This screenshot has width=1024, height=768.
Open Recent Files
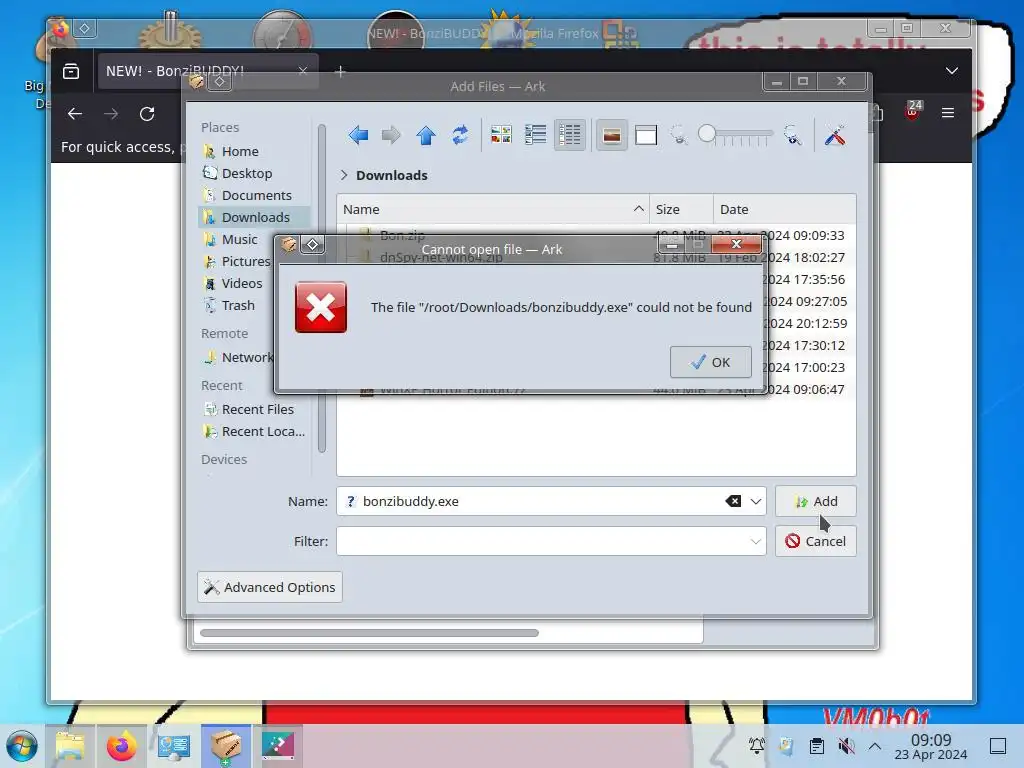(x=253, y=409)
